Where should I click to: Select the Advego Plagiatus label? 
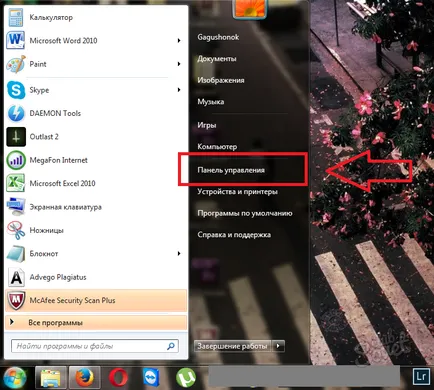(x=58, y=277)
